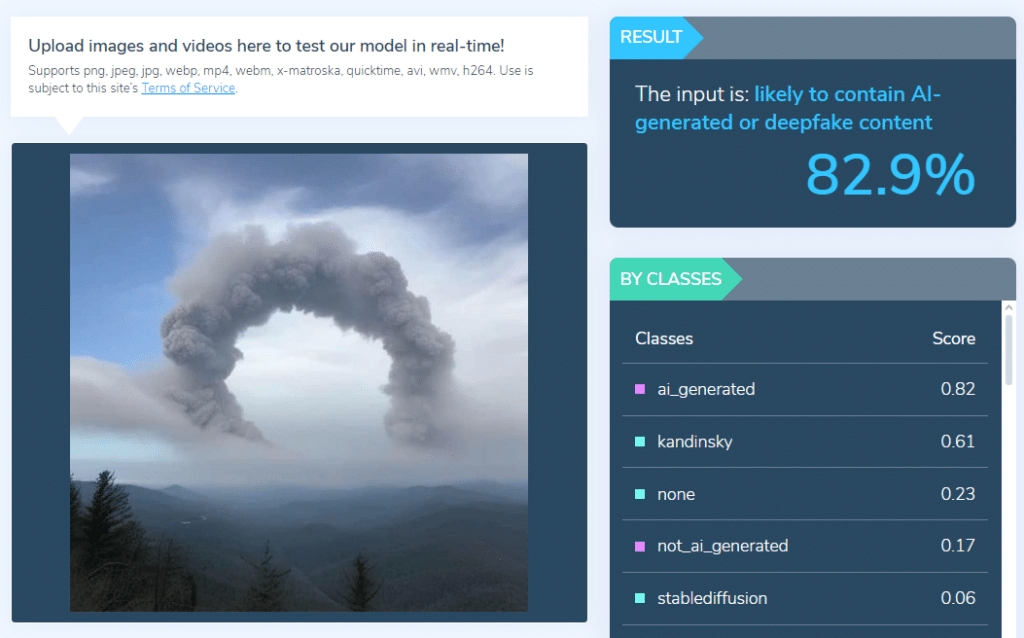
Task: Click the teal swatch beside none
Action: click(x=640, y=494)
